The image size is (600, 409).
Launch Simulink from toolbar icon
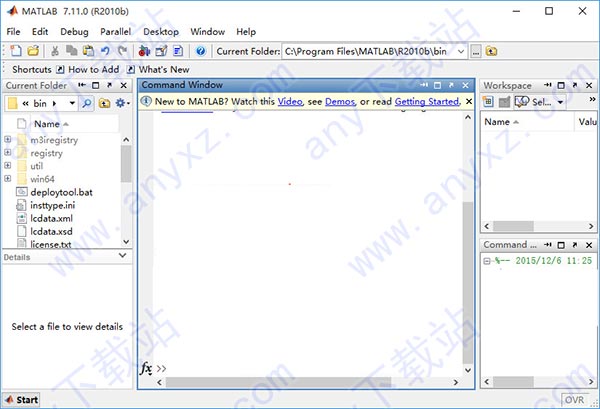[x=144, y=51]
